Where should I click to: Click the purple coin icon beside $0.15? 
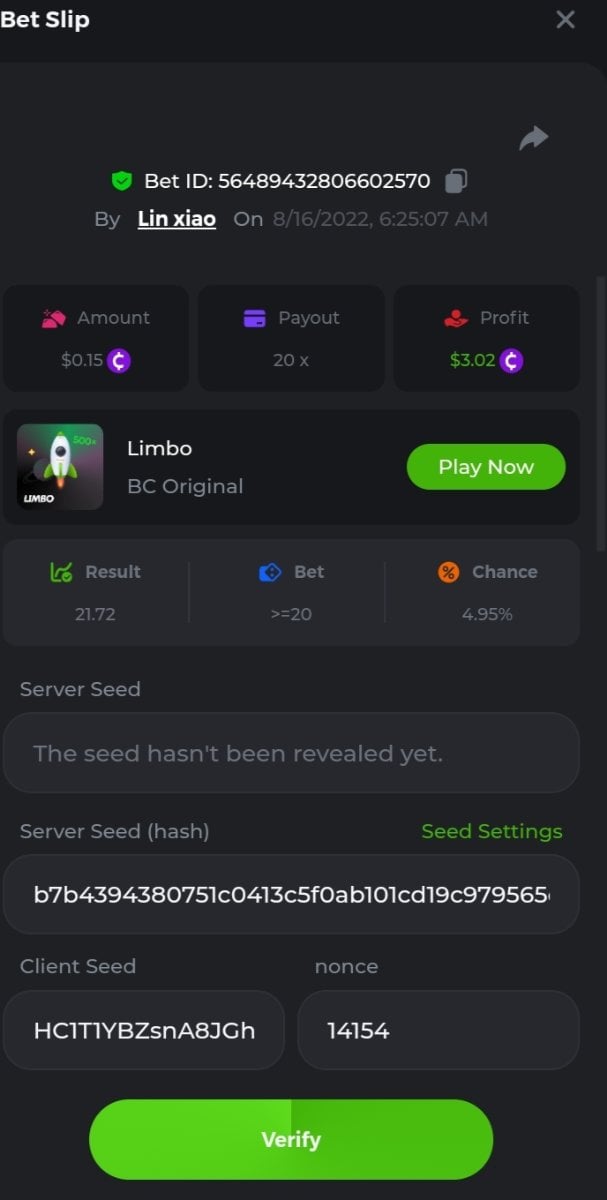(119, 360)
